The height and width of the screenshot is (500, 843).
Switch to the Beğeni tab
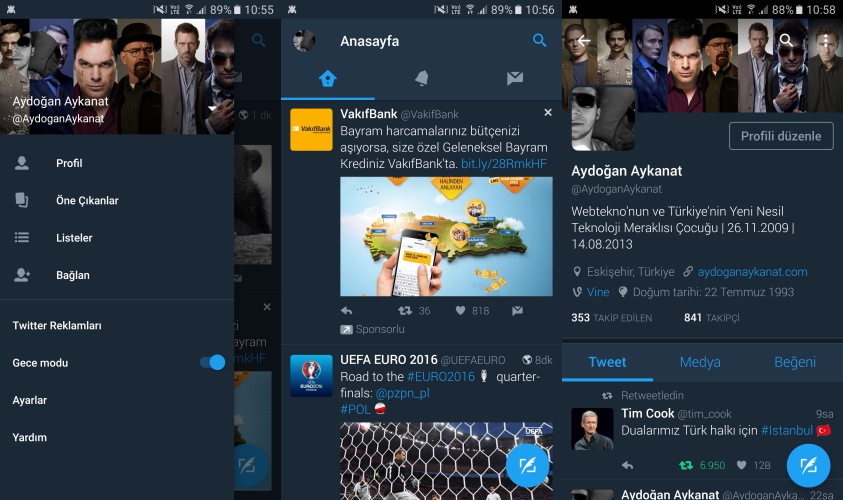coord(795,362)
